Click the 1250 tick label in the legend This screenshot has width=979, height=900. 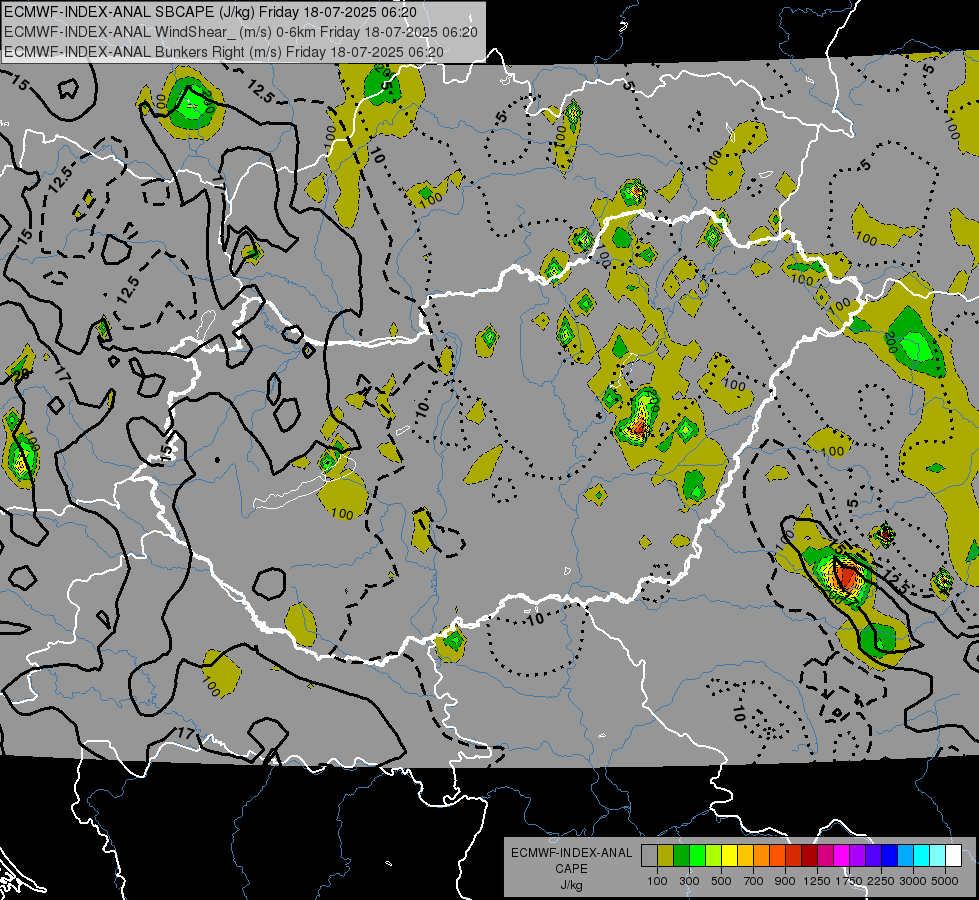[817, 881]
